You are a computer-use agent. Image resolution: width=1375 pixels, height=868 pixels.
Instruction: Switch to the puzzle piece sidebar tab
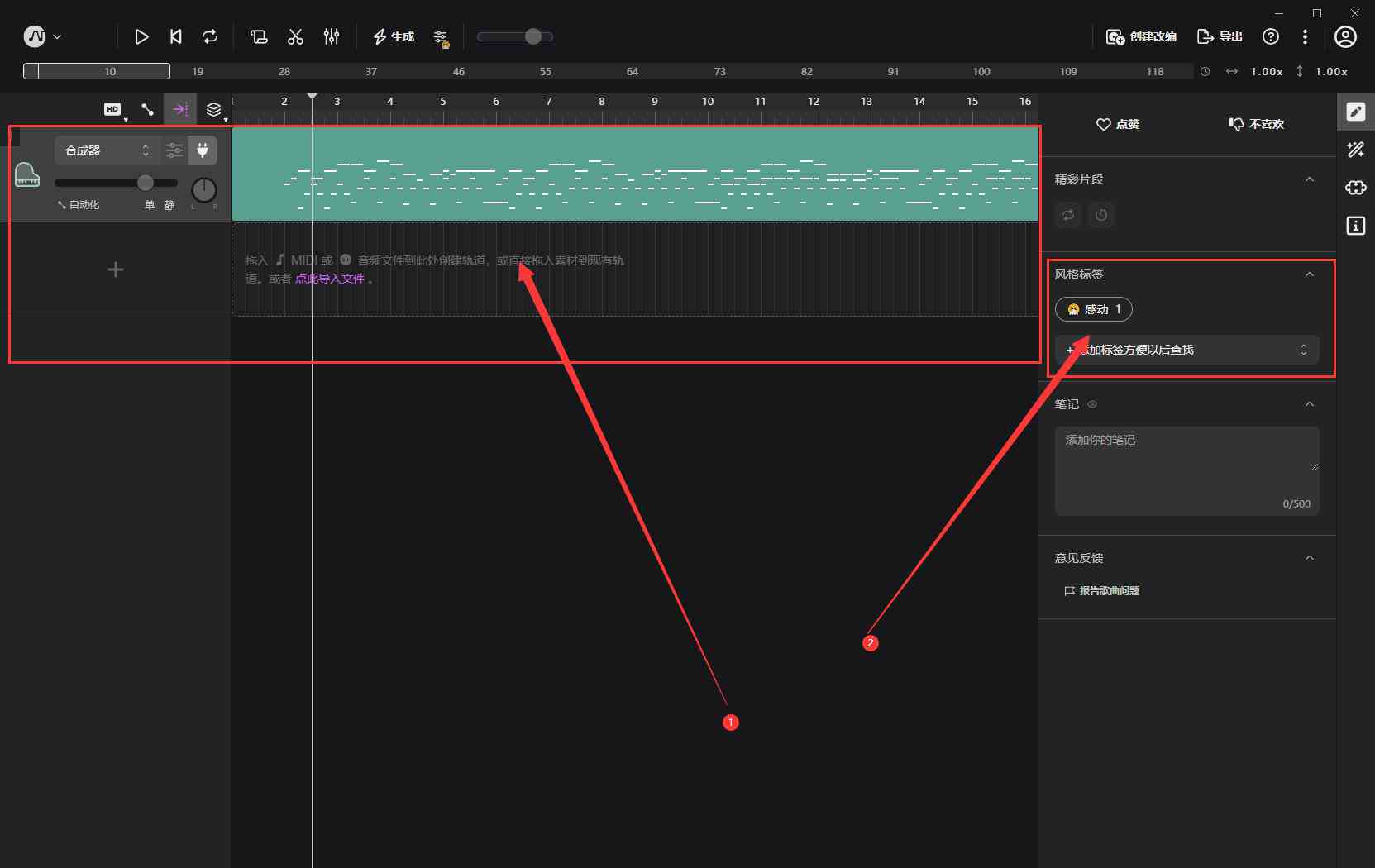point(1356,188)
